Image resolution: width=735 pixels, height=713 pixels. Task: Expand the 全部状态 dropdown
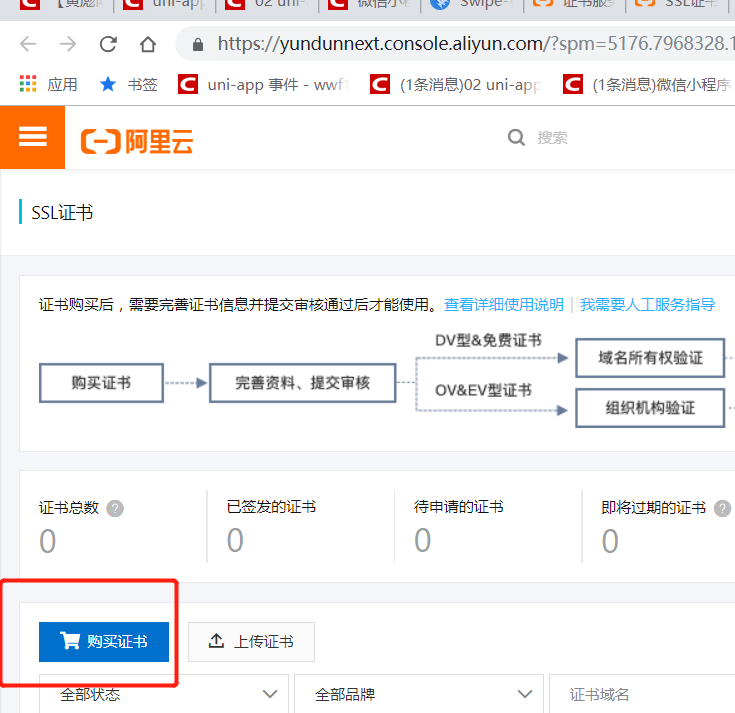click(x=164, y=694)
